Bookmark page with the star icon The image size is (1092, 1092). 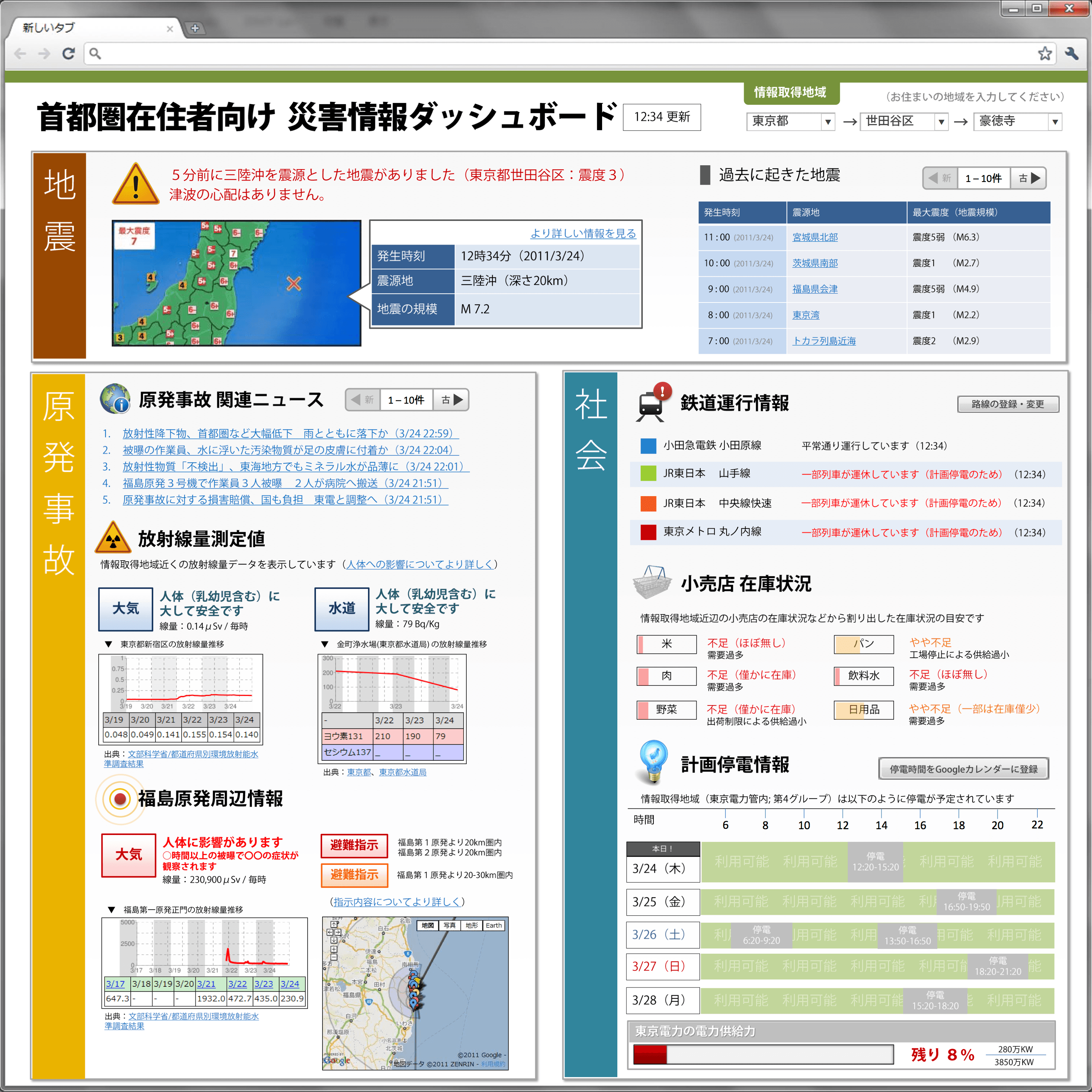point(1045,54)
